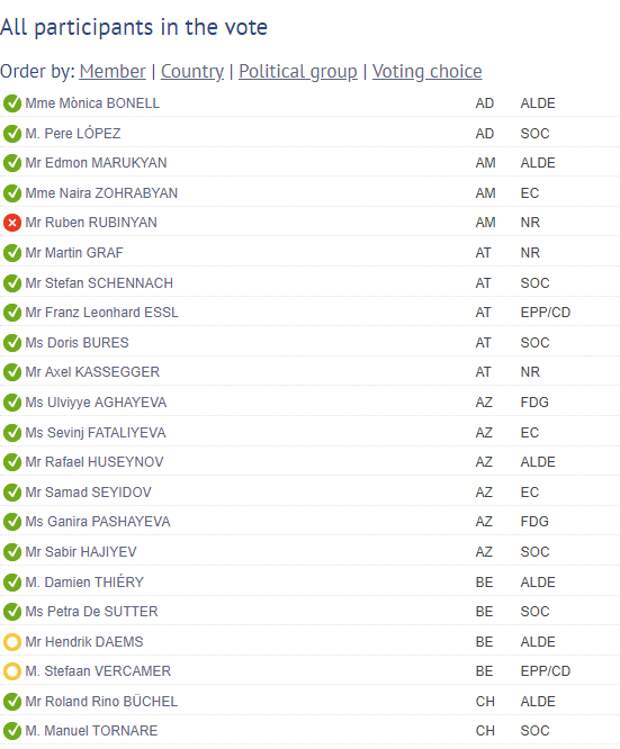Click the green checkmark for Manuel TORNARE

12,731
